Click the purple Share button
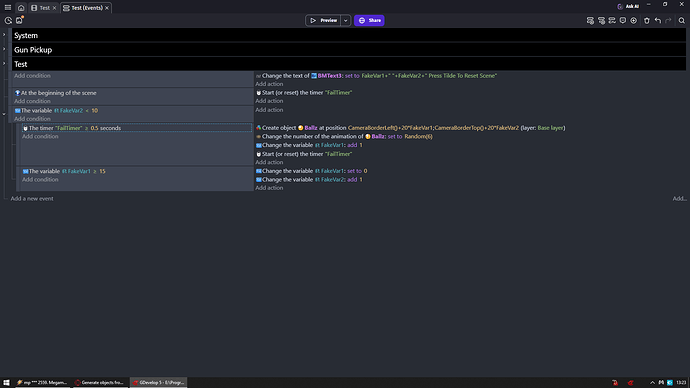The width and height of the screenshot is (690, 388). click(369, 21)
